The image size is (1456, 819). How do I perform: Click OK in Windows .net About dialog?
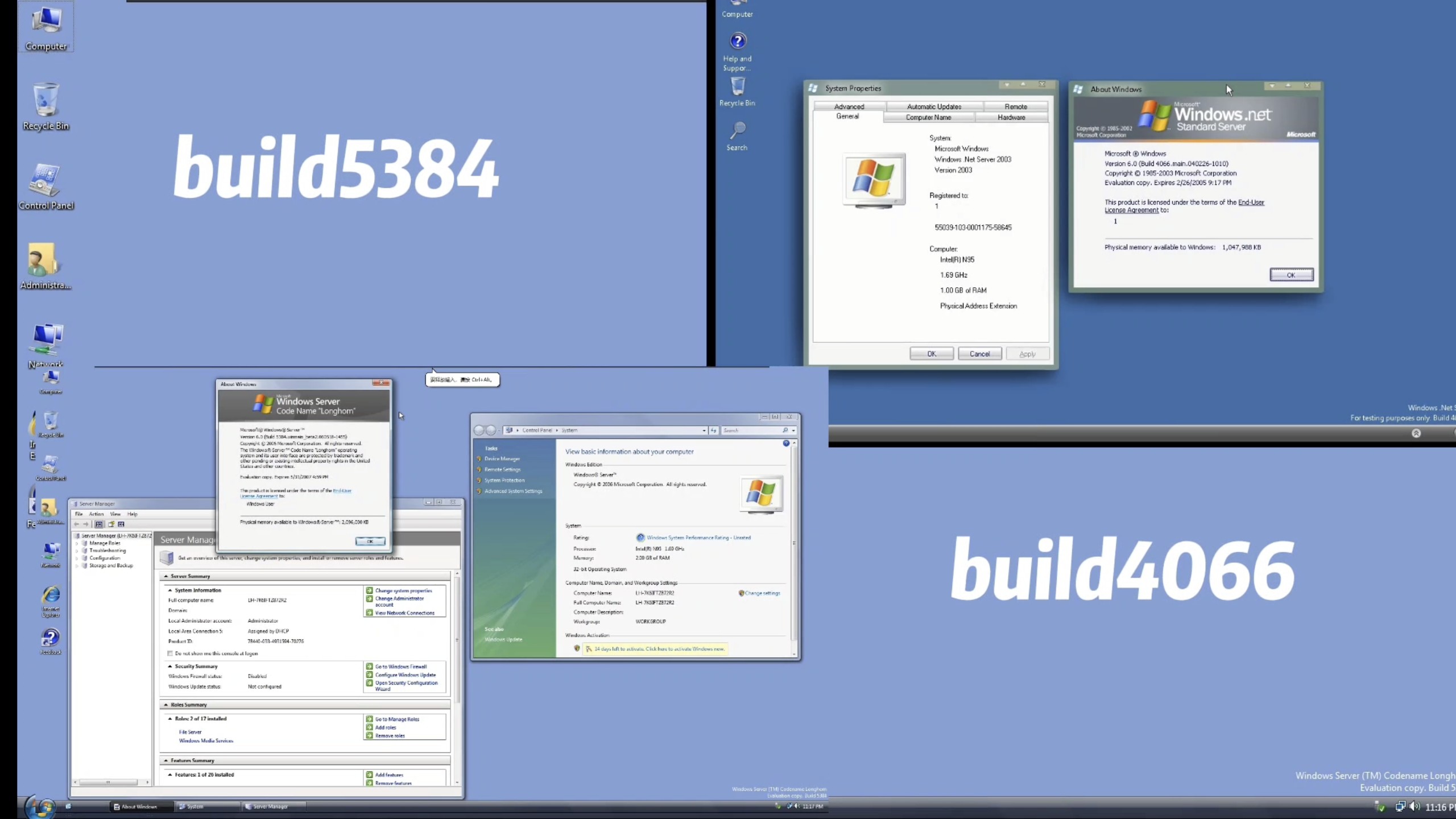tap(1291, 275)
